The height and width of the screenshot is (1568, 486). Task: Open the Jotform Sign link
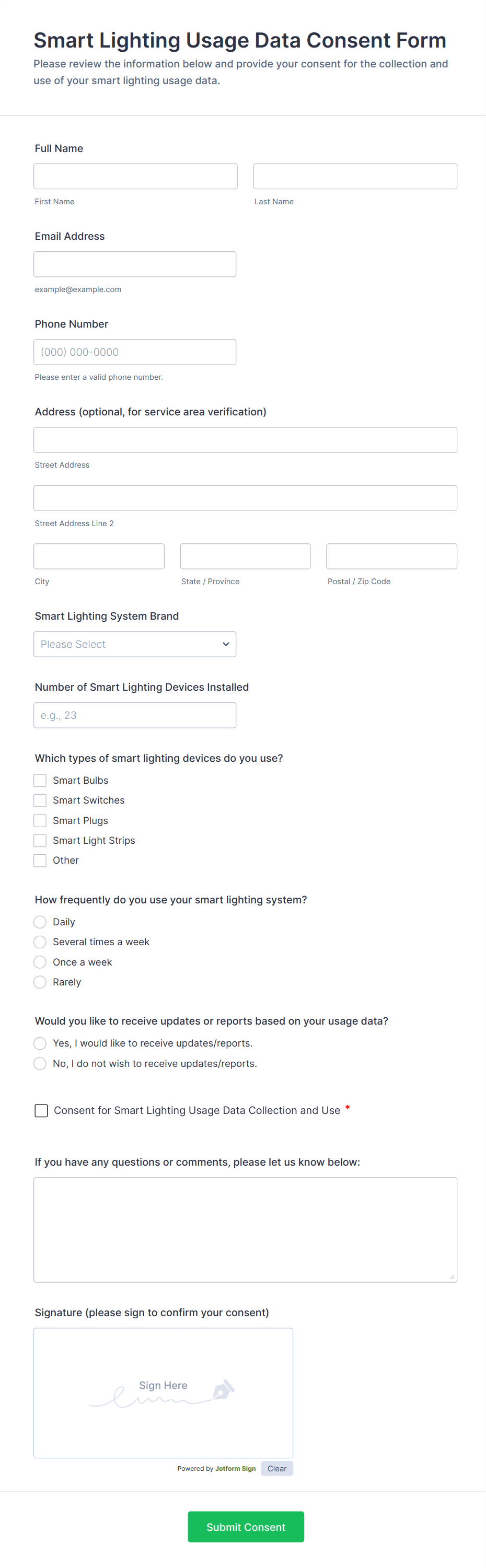(237, 1468)
